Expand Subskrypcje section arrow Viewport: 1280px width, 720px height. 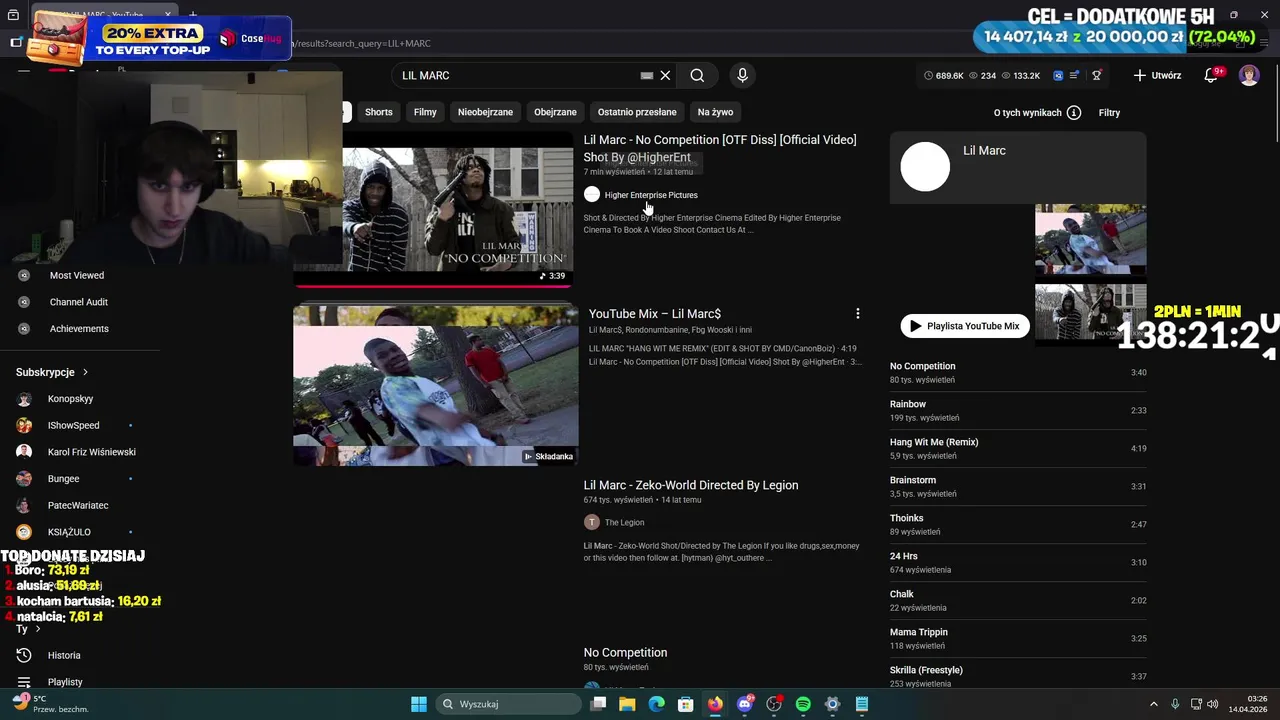tap(85, 372)
